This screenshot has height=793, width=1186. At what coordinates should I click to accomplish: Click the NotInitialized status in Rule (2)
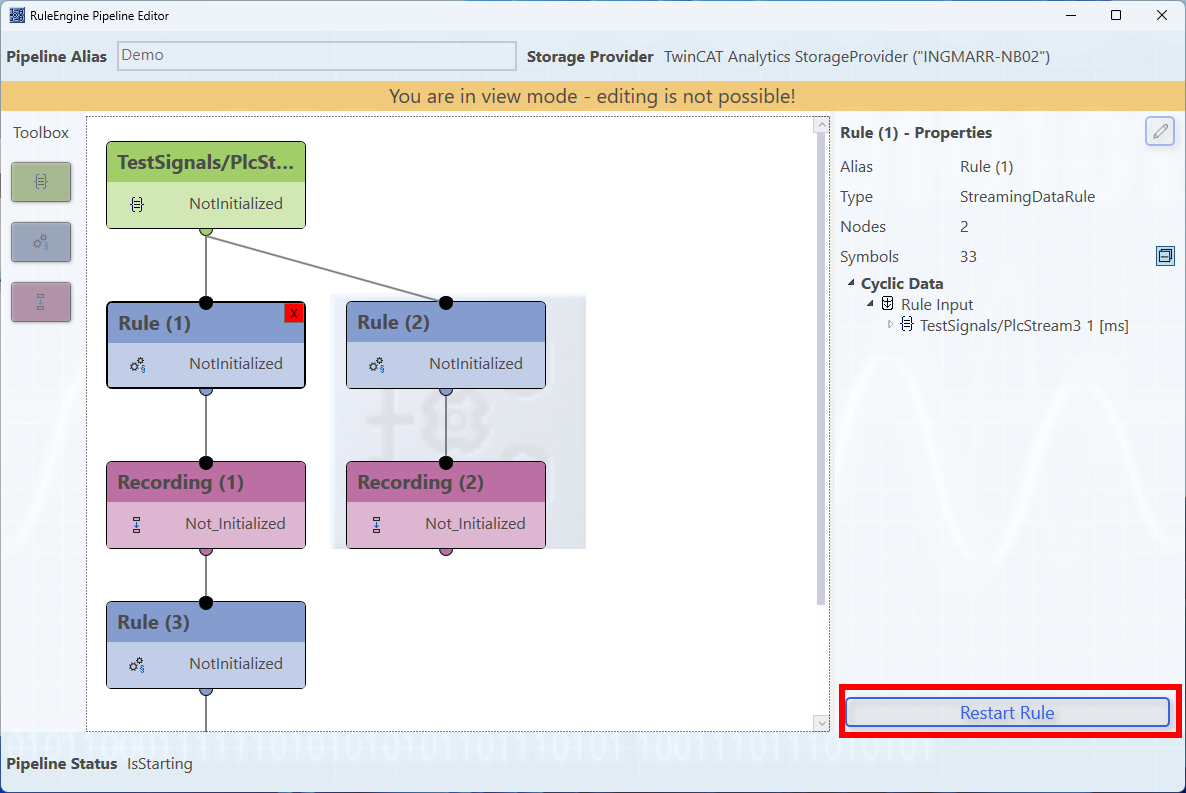pyautogui.click(x=476, y=364)
